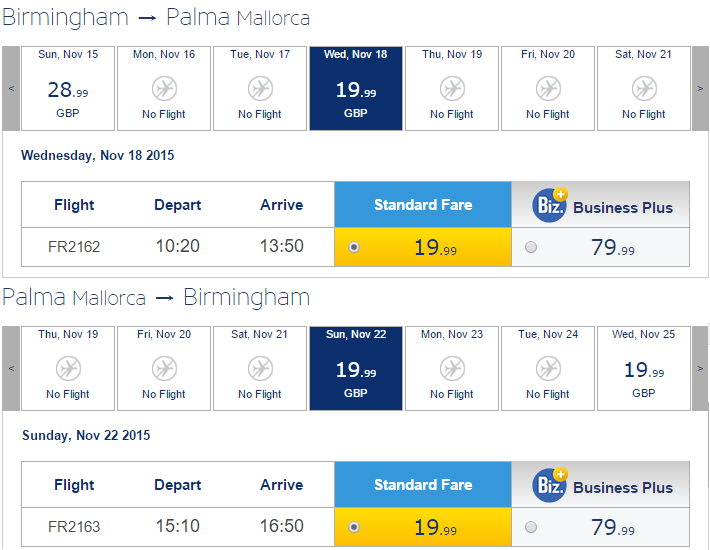Click the outbound Standard Fare column header
Image resolution: width=710 pixels, height=550 pixels.
click(423, 205)
